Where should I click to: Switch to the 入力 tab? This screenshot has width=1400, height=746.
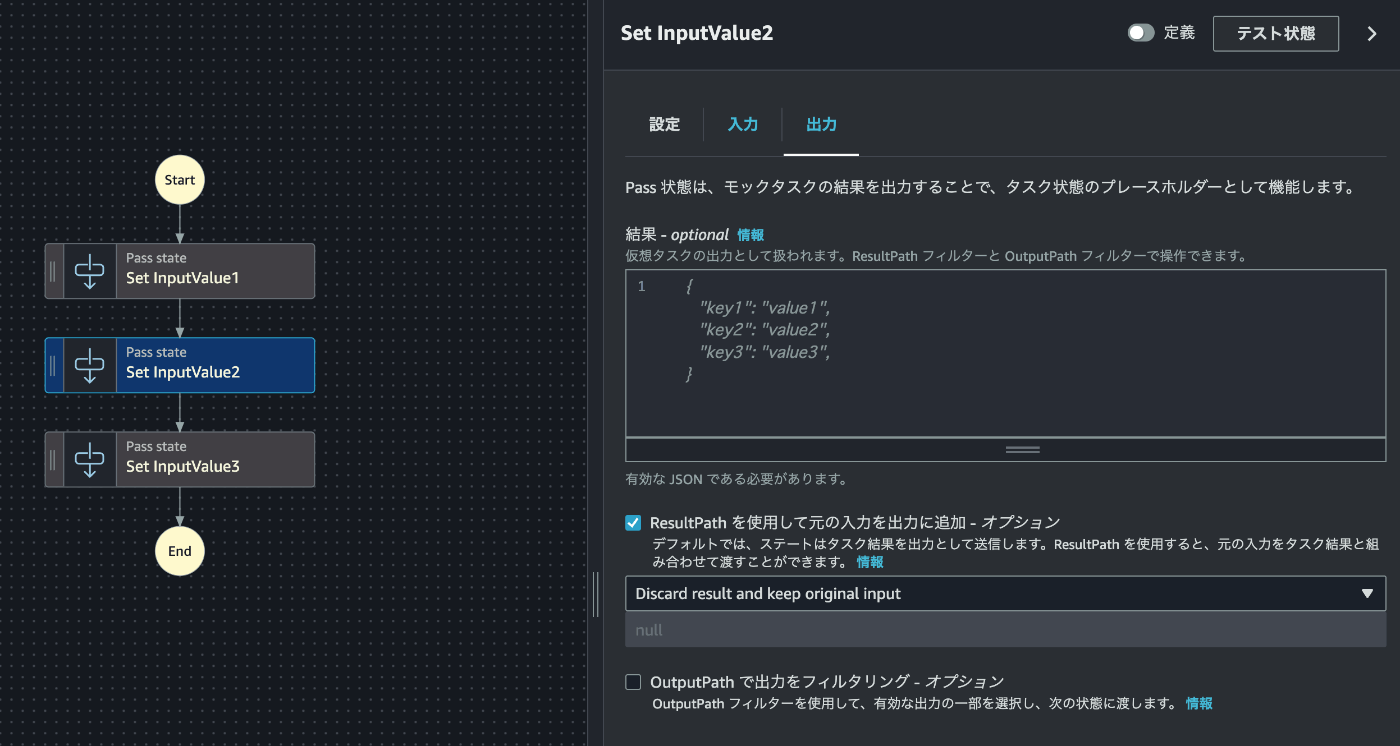click(742, 125)
